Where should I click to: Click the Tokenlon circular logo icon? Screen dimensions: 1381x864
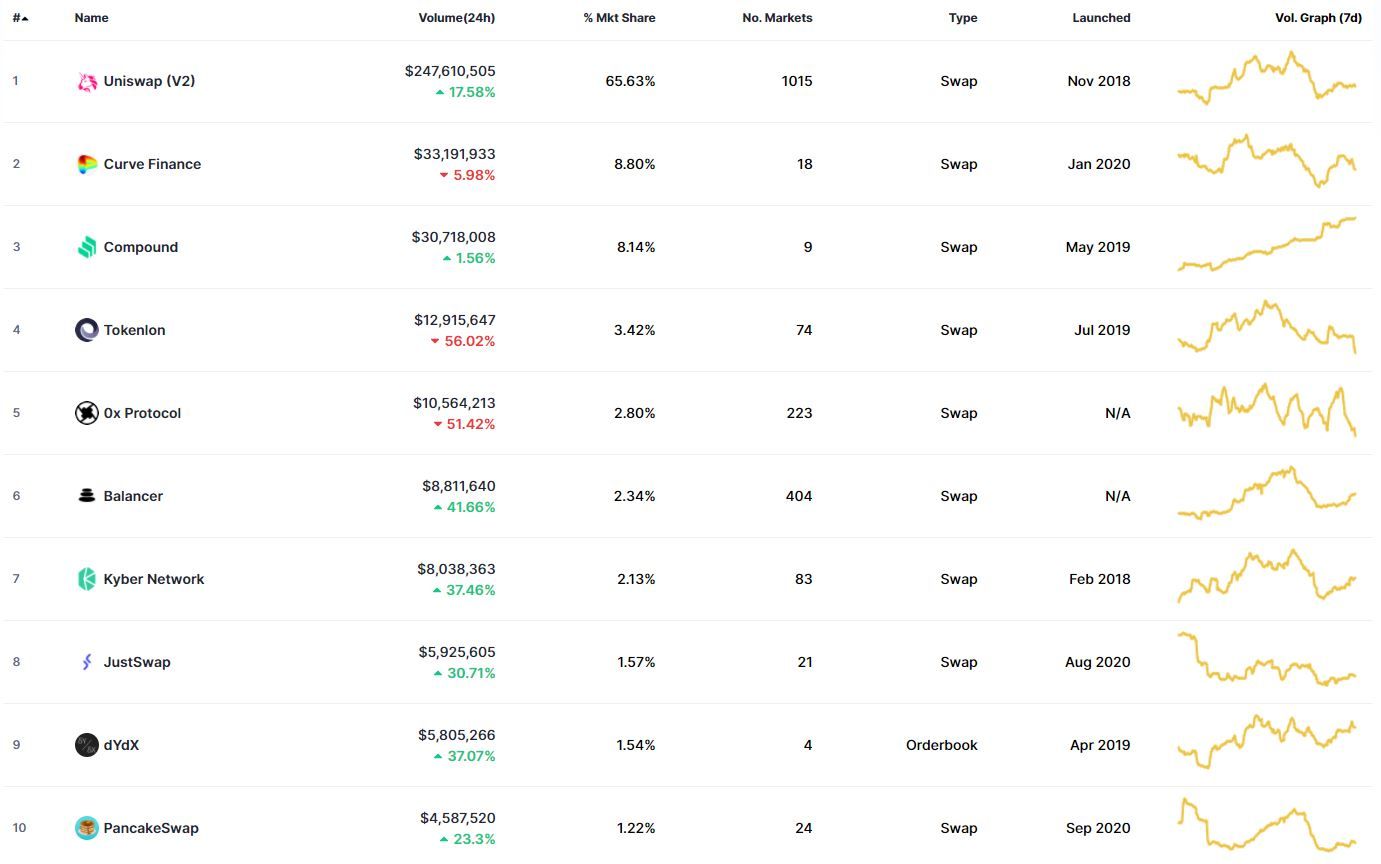(x=87, y=330)
